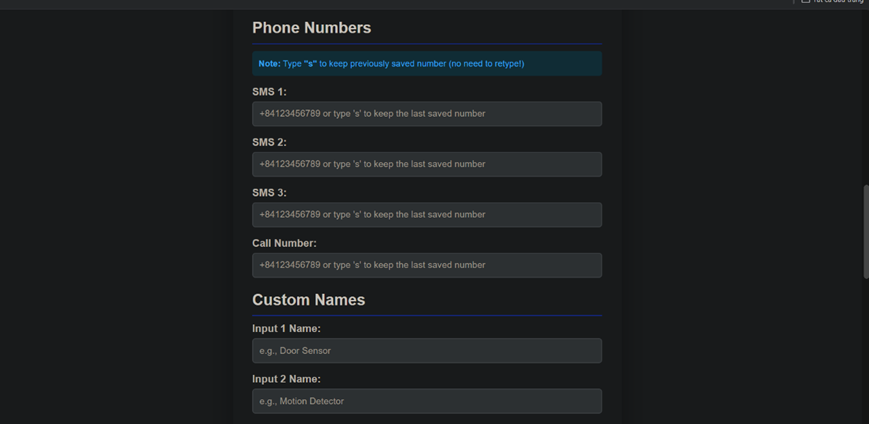Click the scrollbar track above the thumb

click(x=865, y=100)
